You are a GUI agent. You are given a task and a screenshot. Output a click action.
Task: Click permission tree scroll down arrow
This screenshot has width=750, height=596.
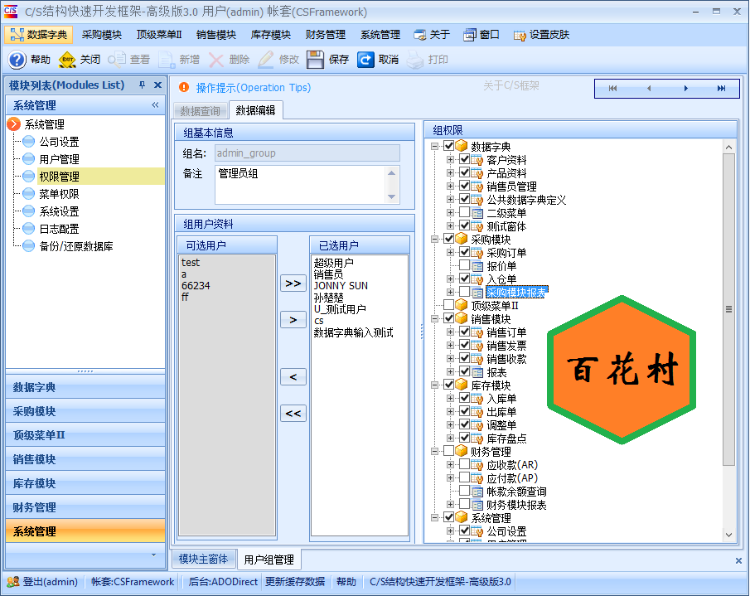(728, 535)
